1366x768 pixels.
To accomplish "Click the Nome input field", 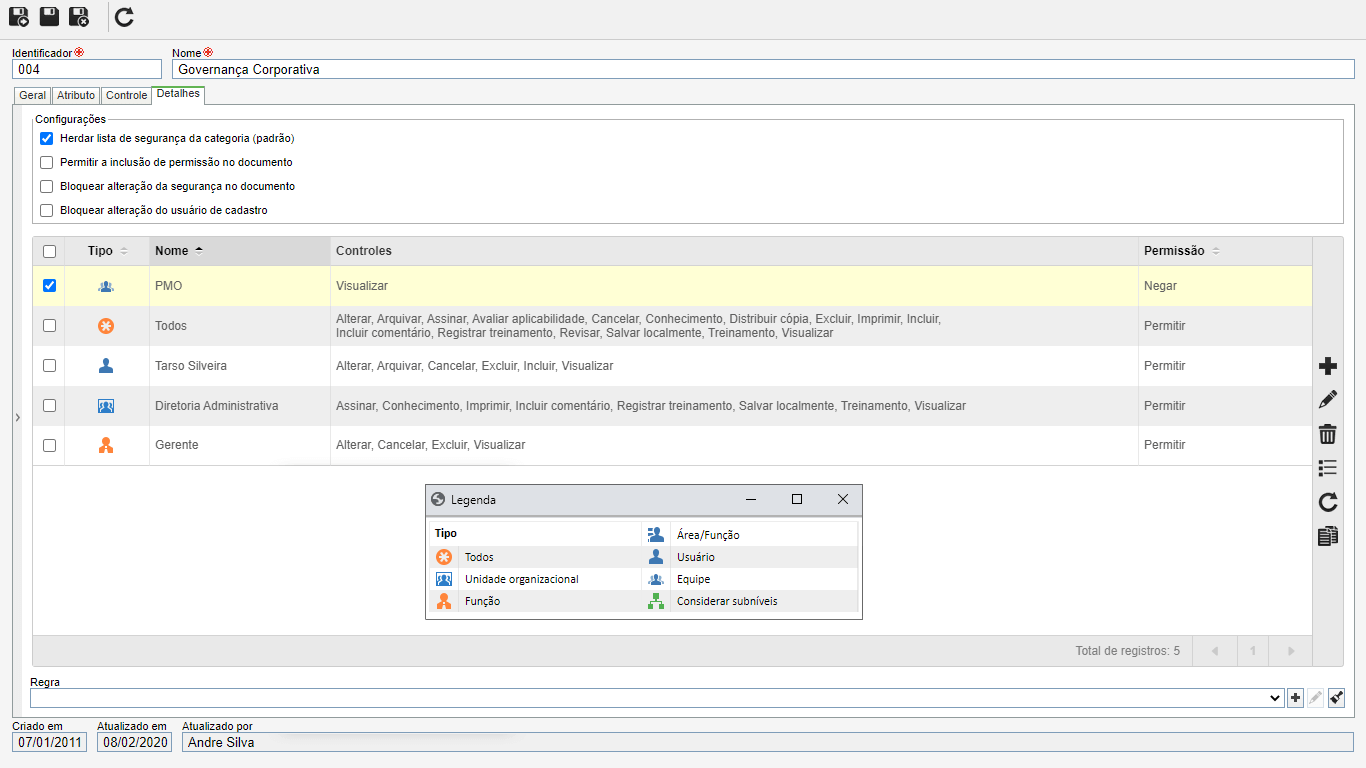I will point(764,70).
